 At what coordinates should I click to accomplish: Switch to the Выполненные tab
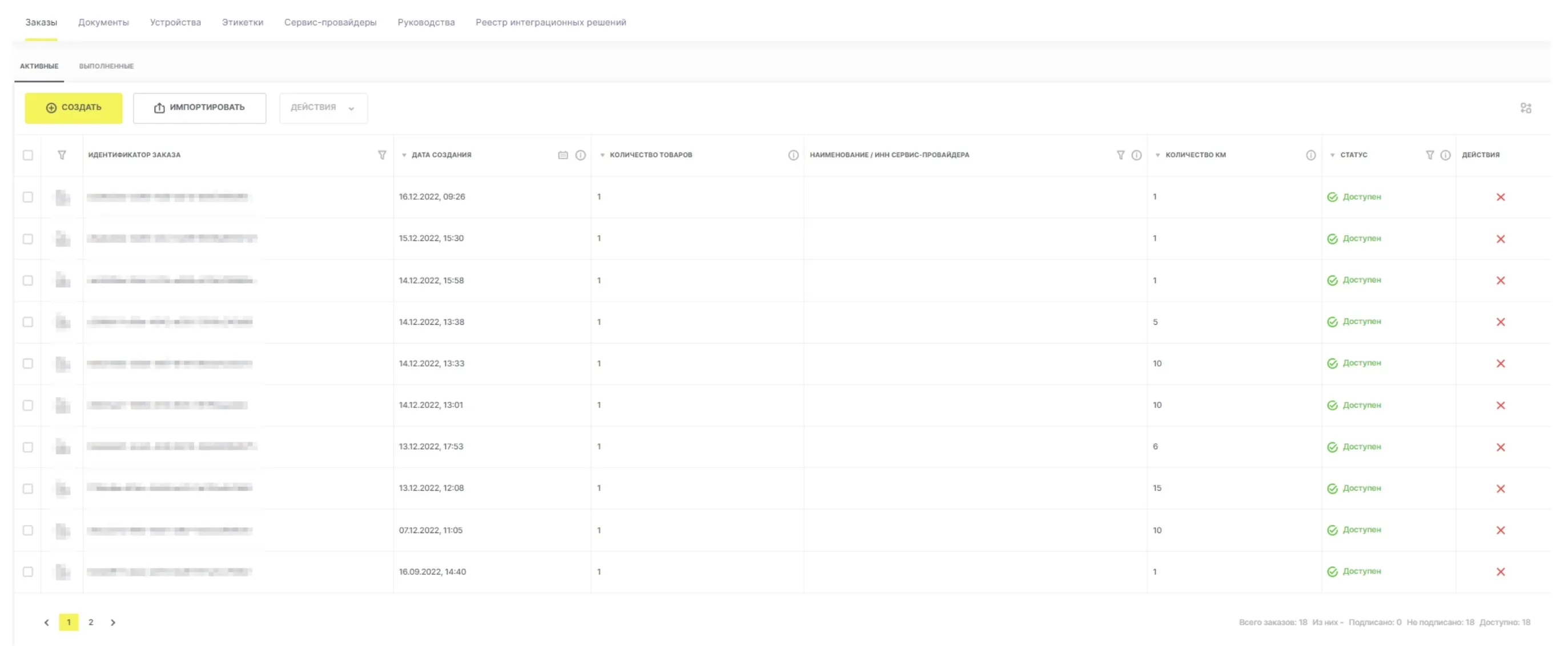106,66
